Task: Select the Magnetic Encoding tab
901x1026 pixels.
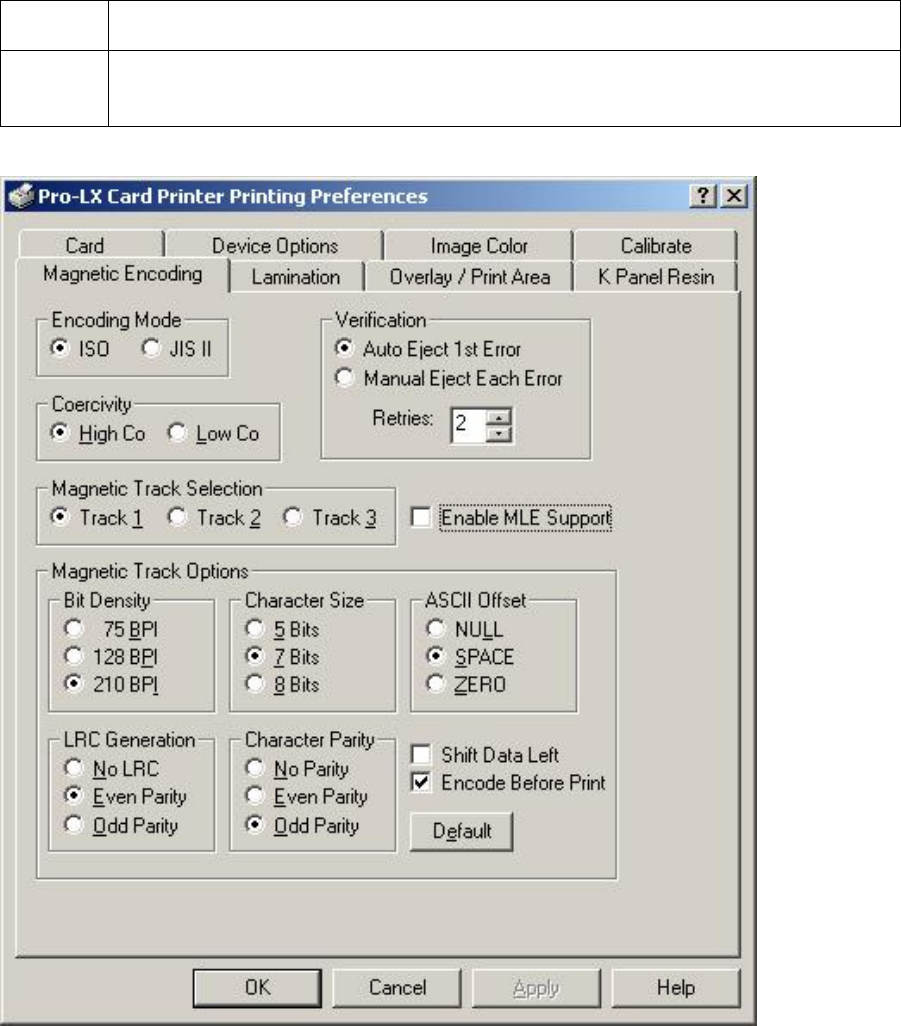Action: [x=122, y=274]
